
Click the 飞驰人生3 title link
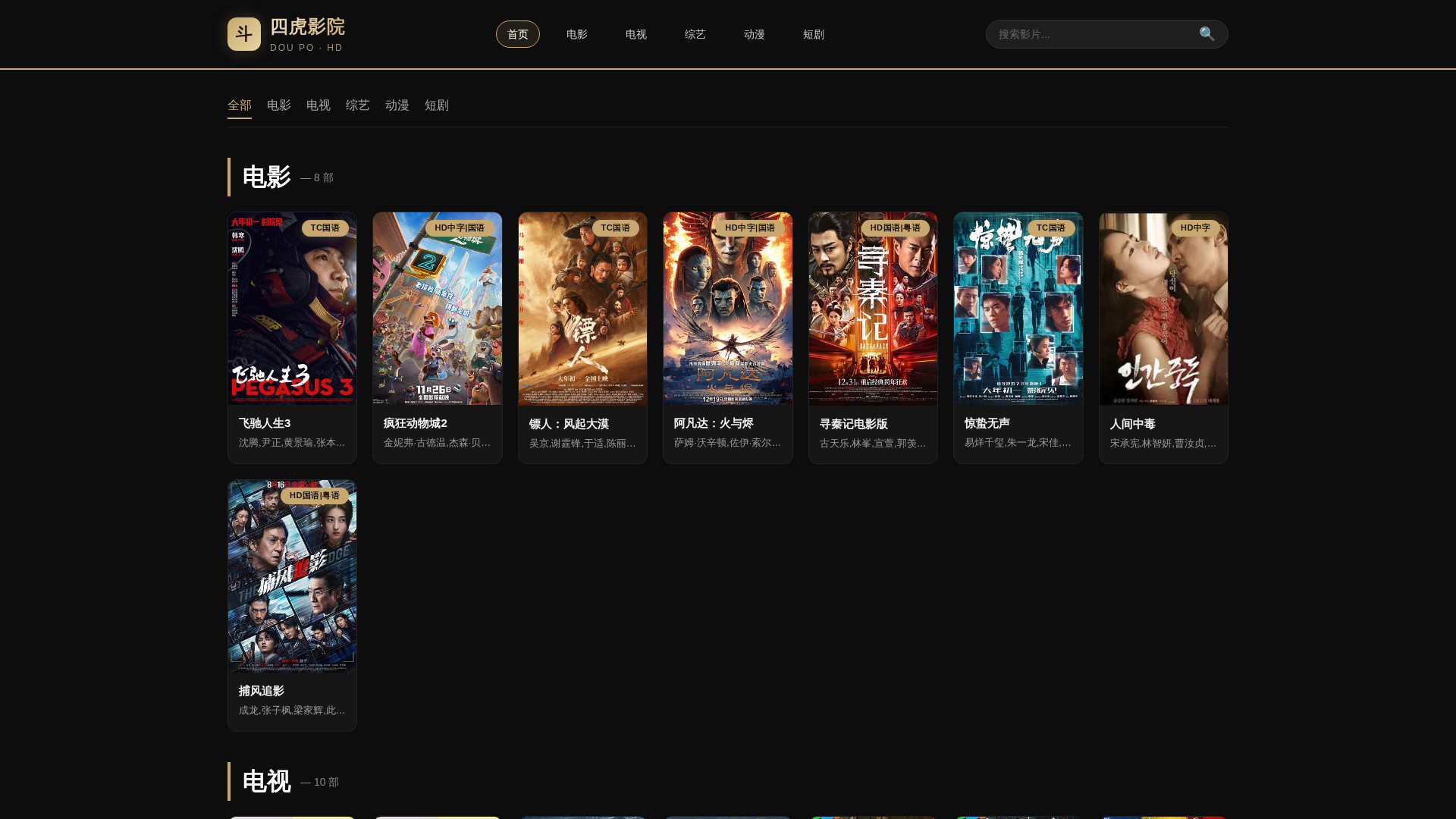[x=265, y=423]
